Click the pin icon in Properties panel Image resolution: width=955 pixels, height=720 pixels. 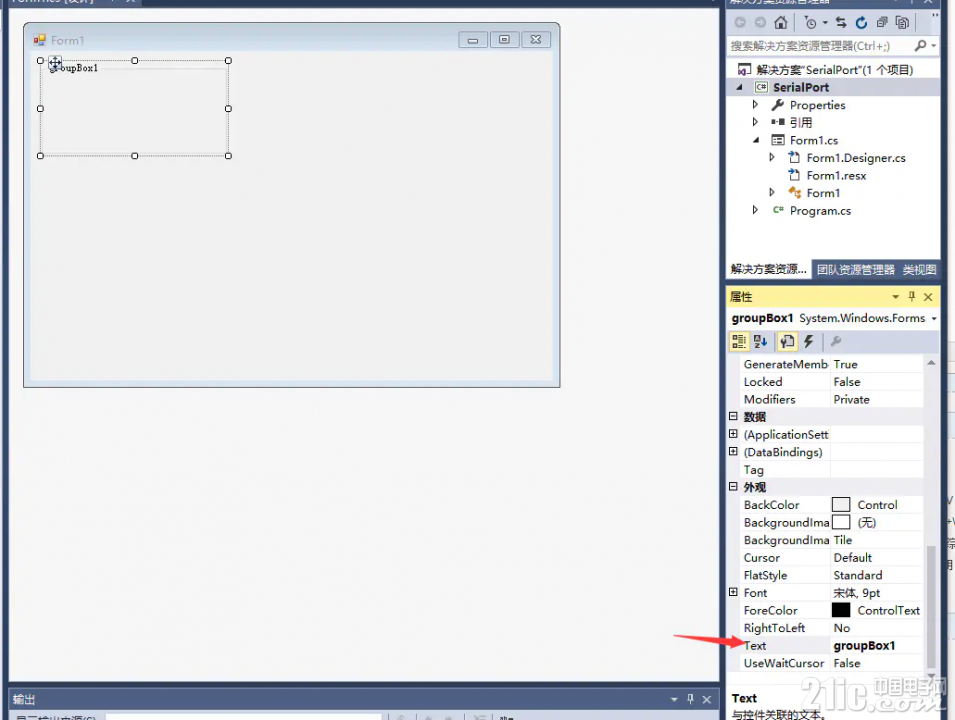911,297
